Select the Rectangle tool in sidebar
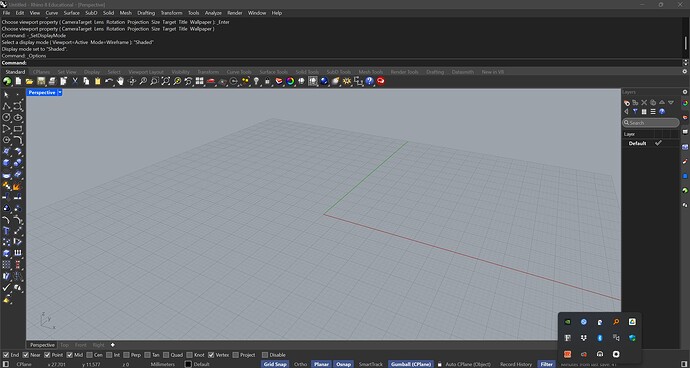 click(x=18, y=129)
